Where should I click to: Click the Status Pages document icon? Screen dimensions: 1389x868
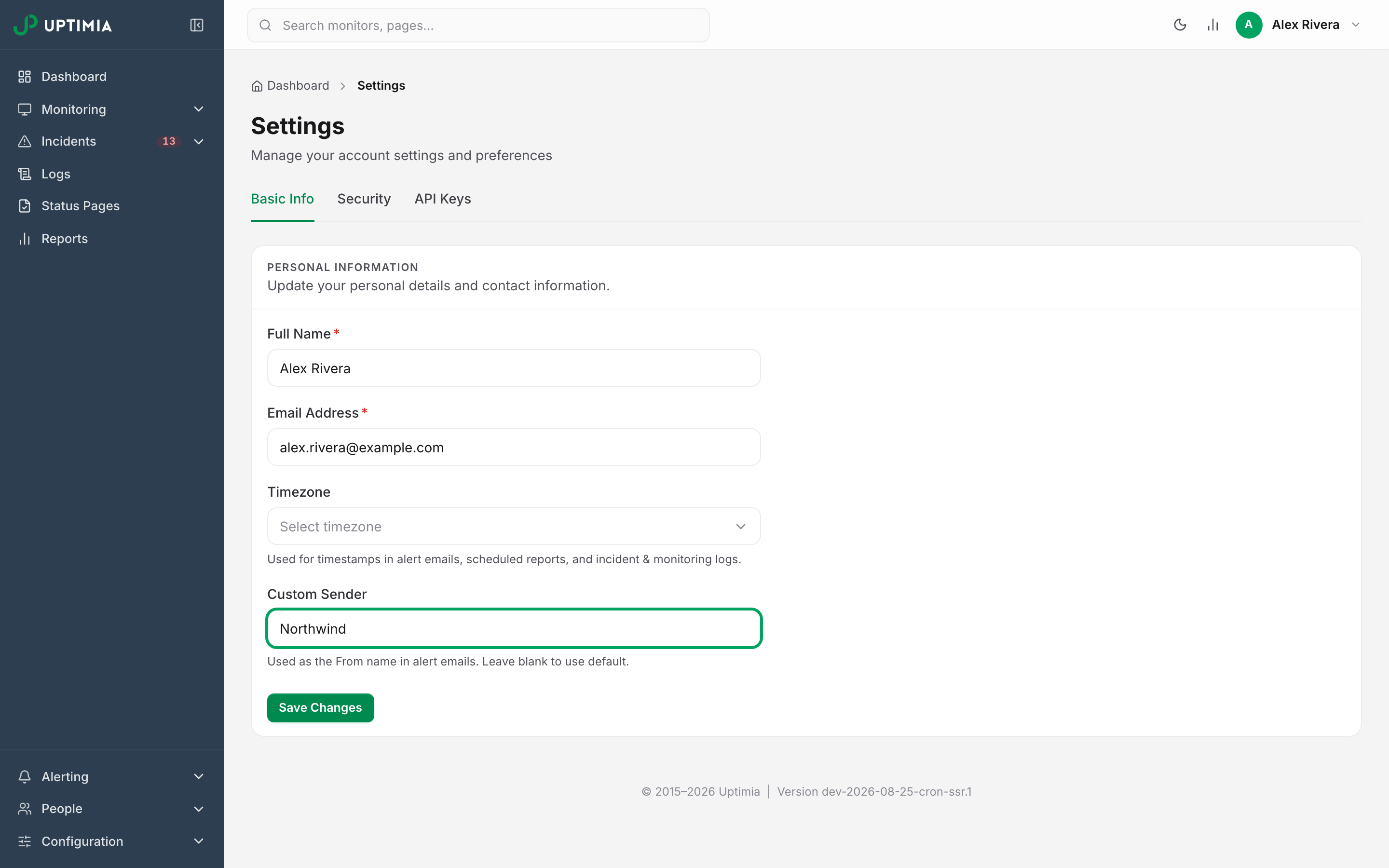pos(25,206)
